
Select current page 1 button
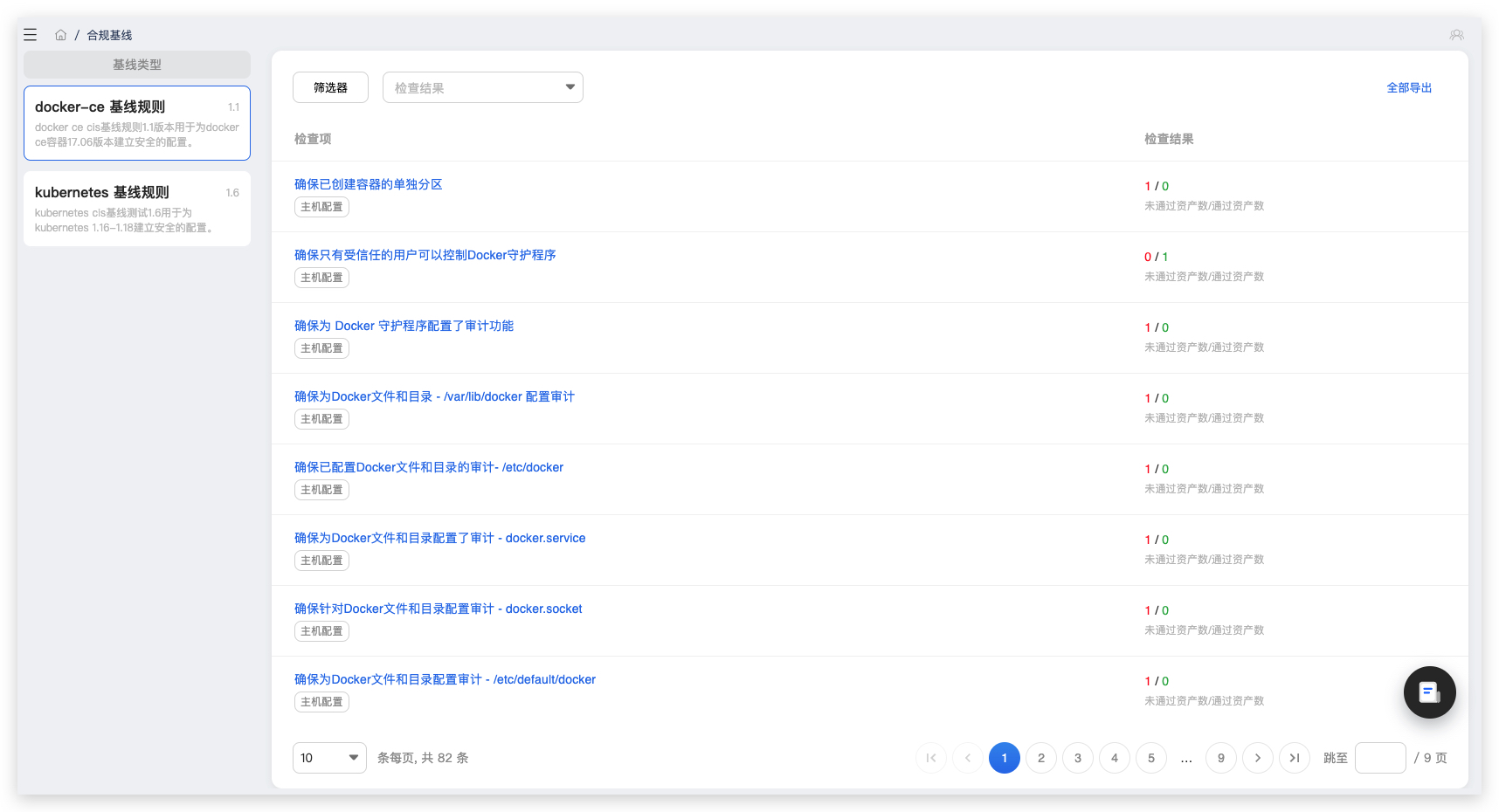[x=1005, y=758]
